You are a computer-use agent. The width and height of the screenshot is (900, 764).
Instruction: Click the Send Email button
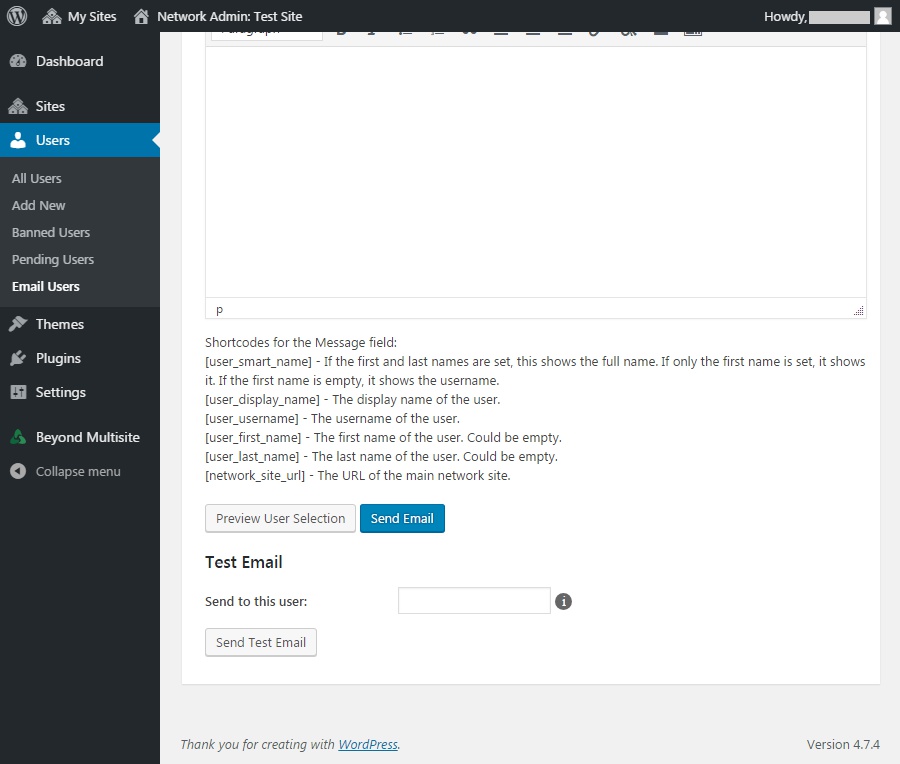402,518
